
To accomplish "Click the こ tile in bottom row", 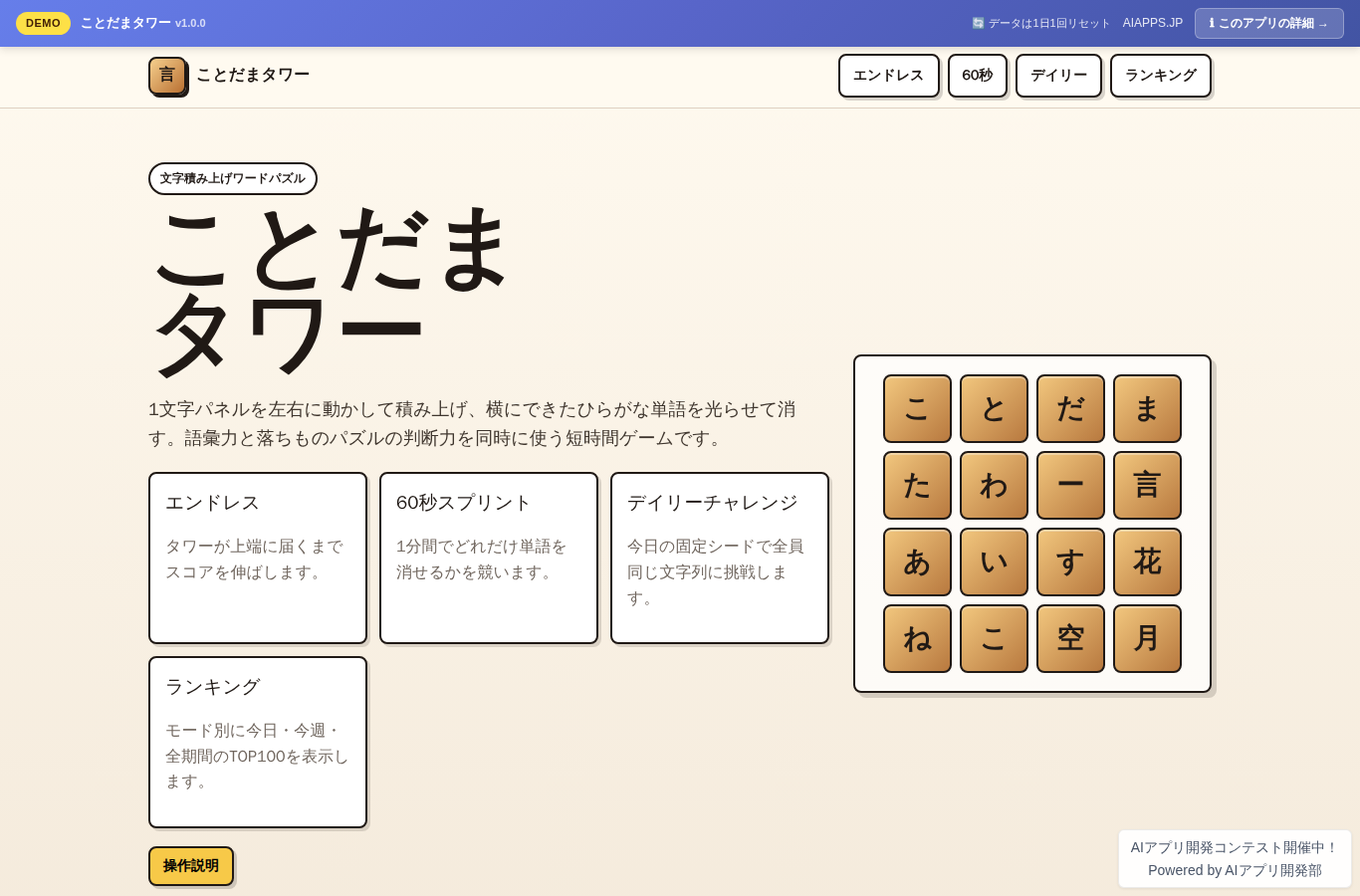I will click(994, 638).
